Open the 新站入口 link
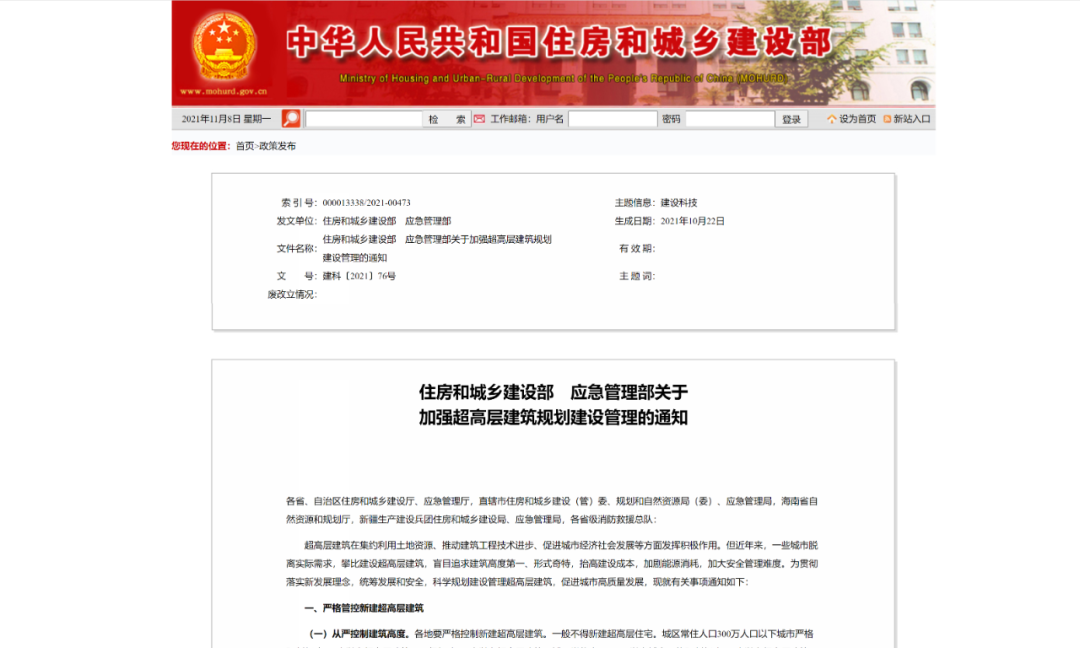This screenshot has width=1080, height=648. tap(912, 119)
